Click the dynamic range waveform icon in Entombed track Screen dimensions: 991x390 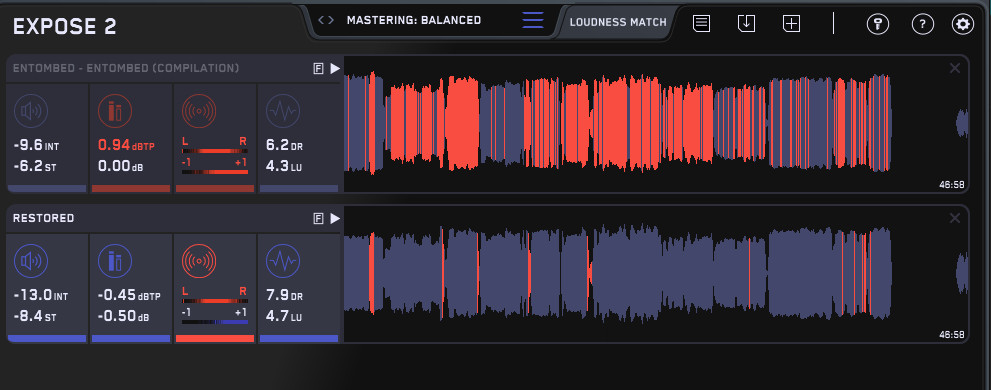point(282,111)
